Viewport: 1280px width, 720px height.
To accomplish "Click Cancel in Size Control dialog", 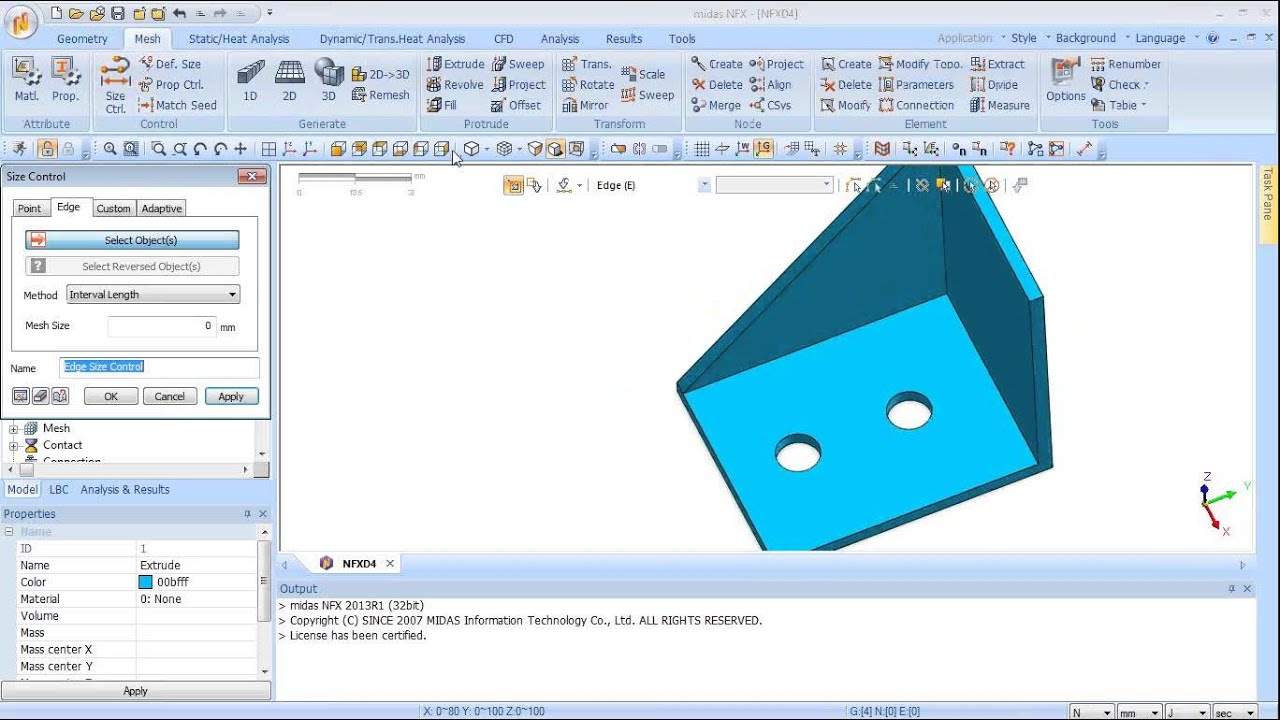I will [x=170, y=396].
